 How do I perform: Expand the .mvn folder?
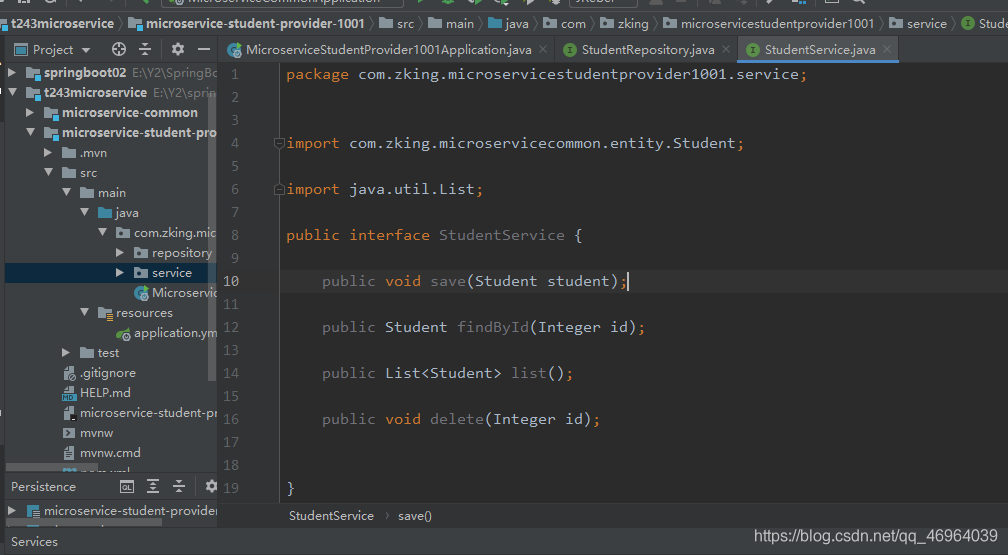click(x=48, y=152)
